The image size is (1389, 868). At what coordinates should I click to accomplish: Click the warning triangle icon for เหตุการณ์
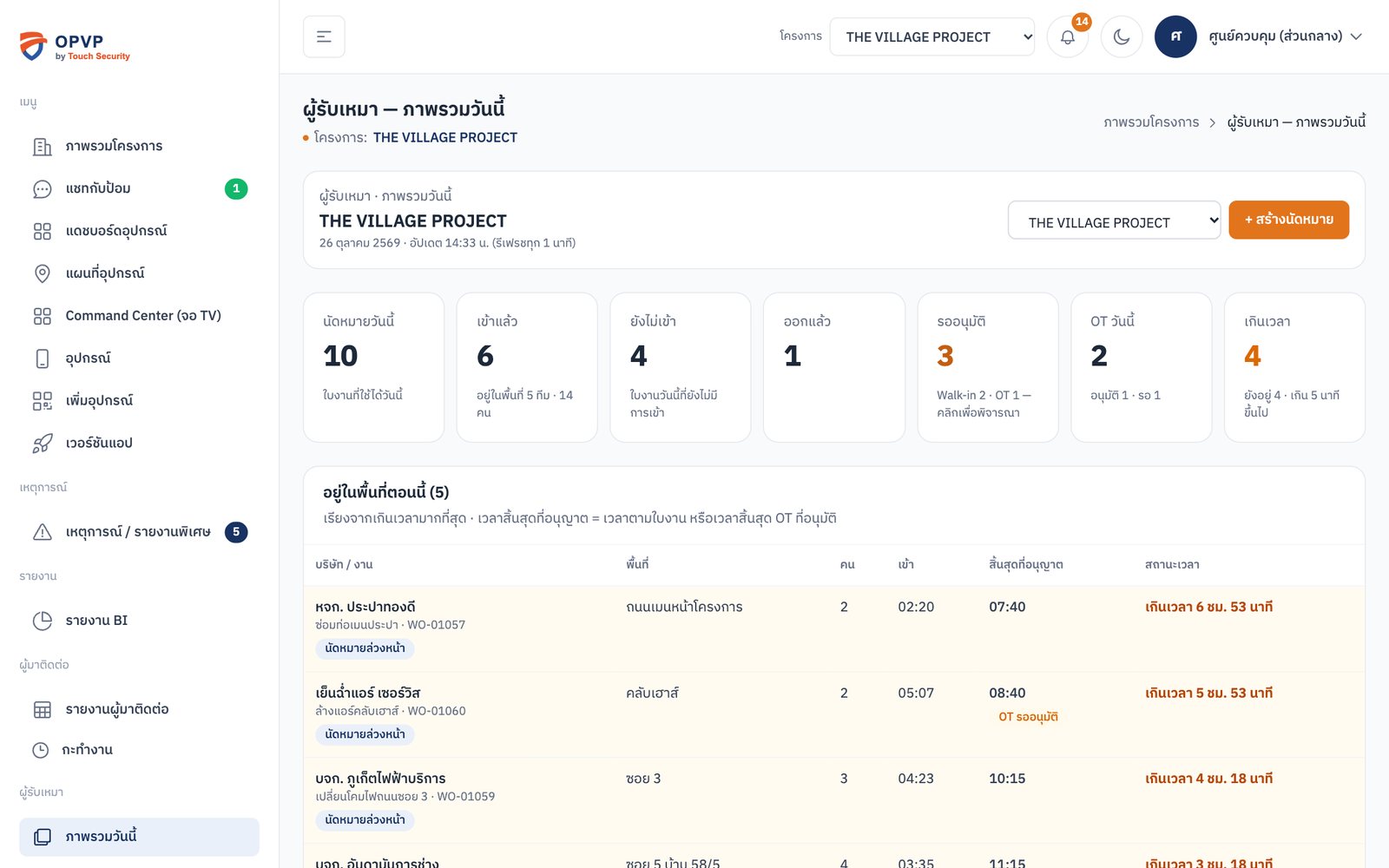(42, 532)
